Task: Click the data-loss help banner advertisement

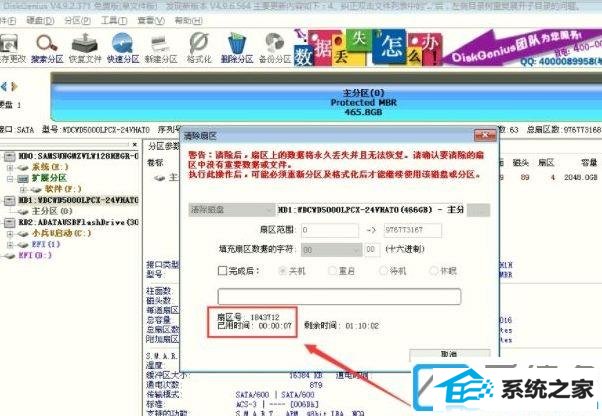Action: 368,48
